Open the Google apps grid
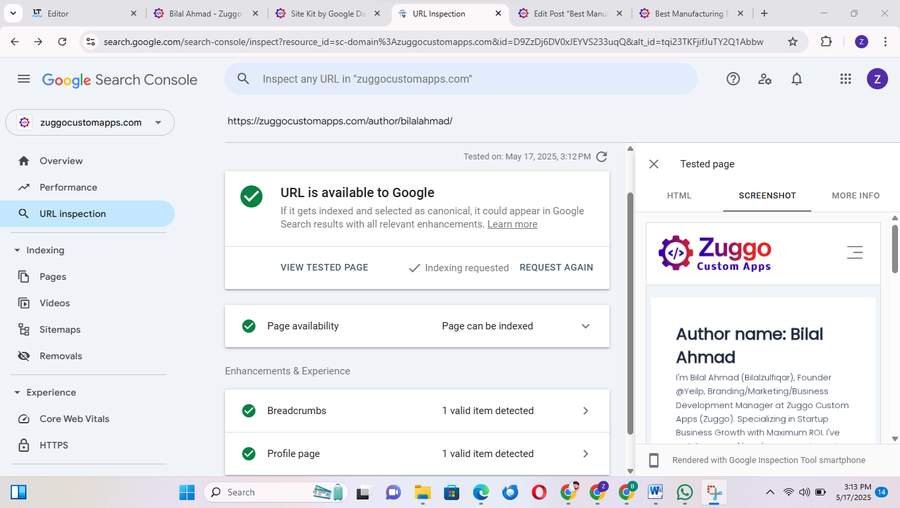This screenshot has width=900, height=508. coord(845,79)
